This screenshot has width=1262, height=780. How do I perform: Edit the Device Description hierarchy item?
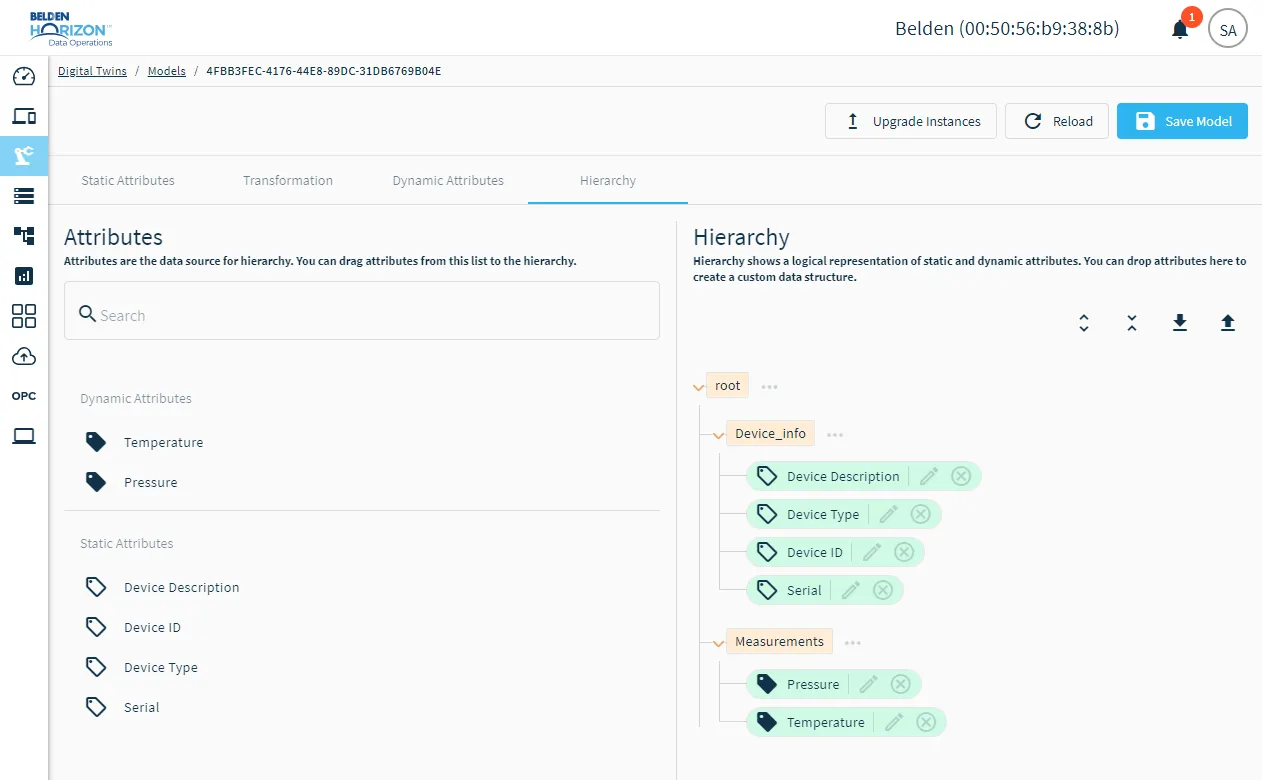tap(929, 476)
